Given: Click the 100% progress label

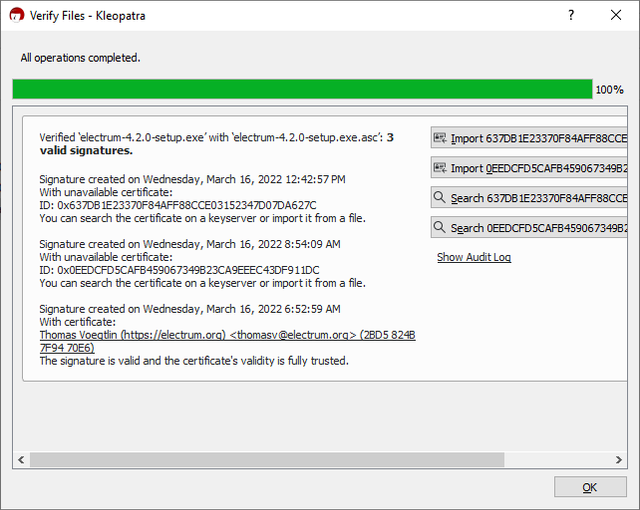Looking at the screenshot, I should pyautogui.click(x=609, y=90).
